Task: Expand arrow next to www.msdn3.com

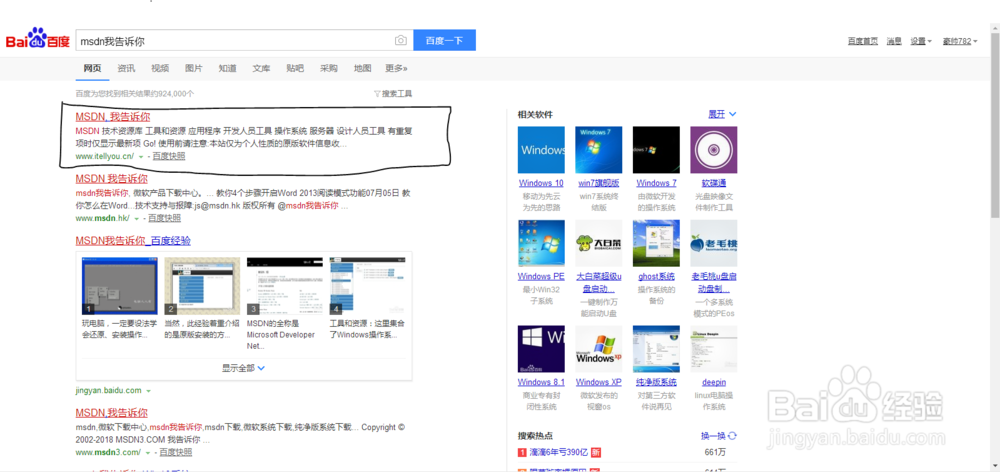Action: (x=147, y=453)
